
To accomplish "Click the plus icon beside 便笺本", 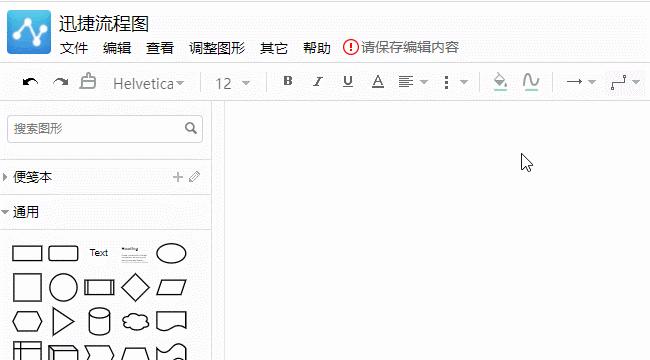I will point(178,177).
